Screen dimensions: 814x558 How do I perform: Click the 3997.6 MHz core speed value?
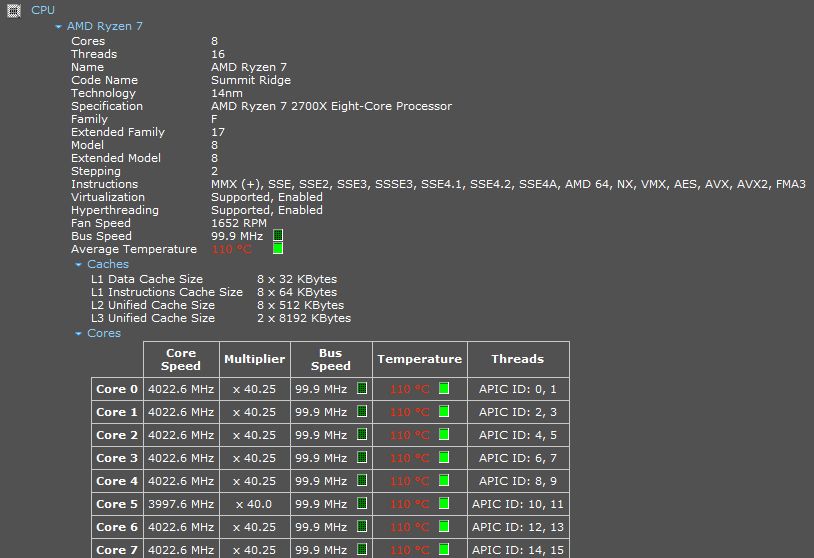coord(181,504)
